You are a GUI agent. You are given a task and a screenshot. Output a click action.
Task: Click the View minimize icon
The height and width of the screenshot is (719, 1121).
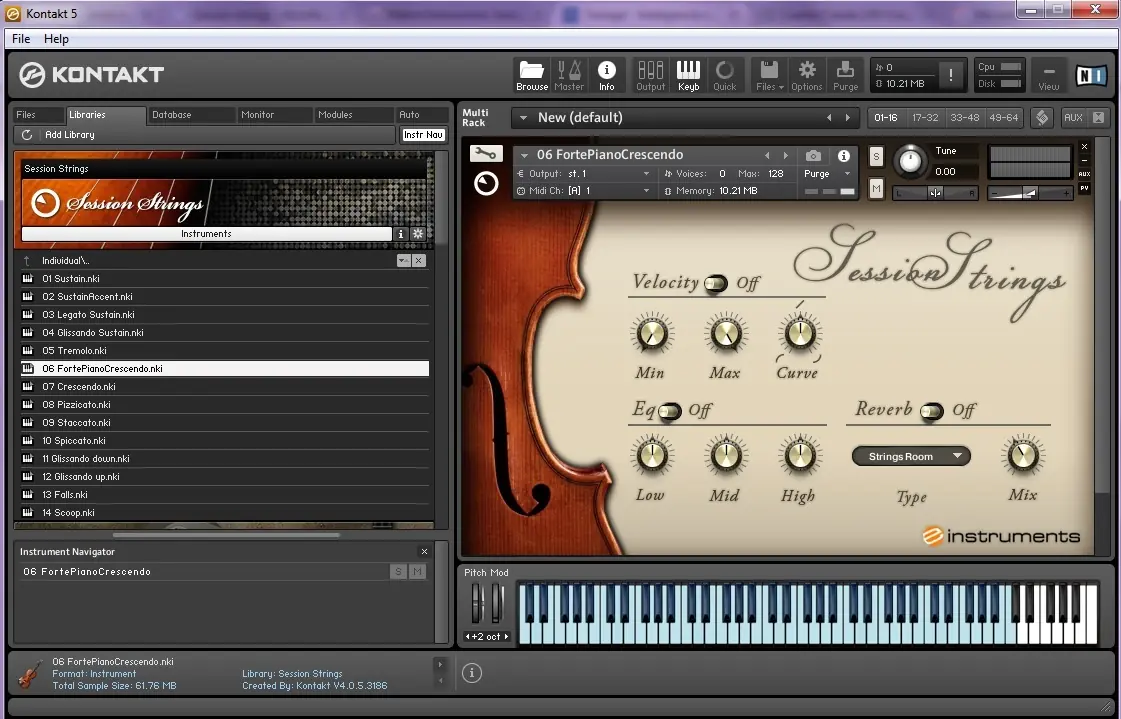point(1049,77)
